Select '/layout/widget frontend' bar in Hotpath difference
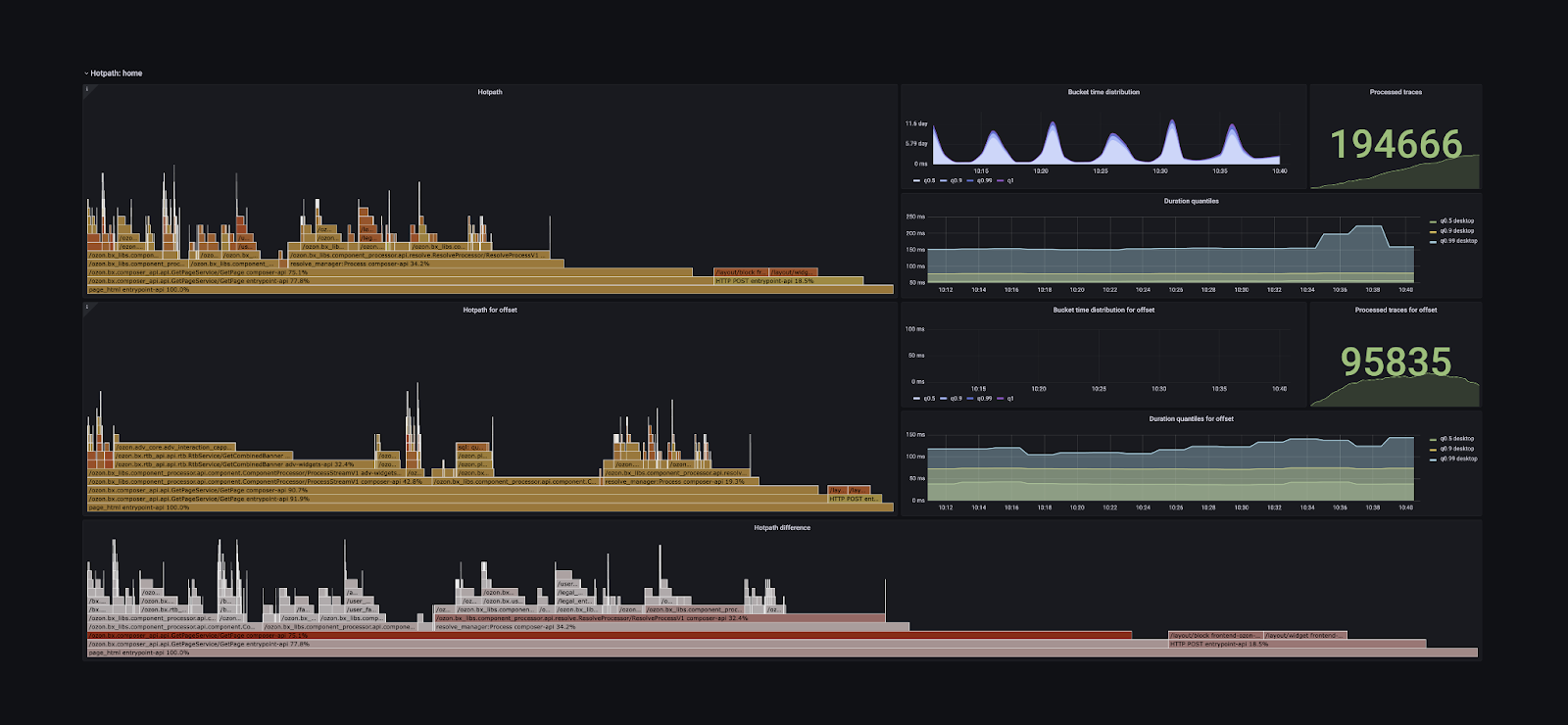This screenshot has height=725, width=1568. (x=1305, y=635)
